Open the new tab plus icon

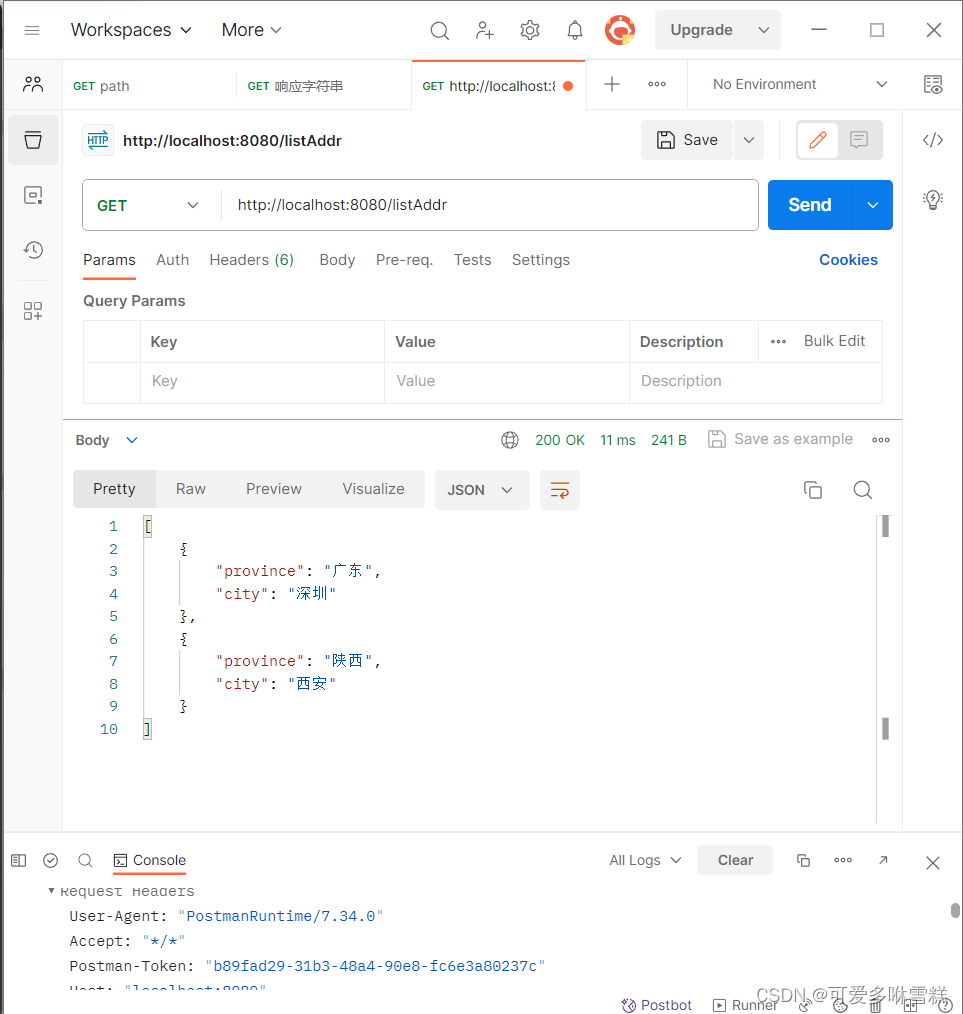[x=612, y=84]
